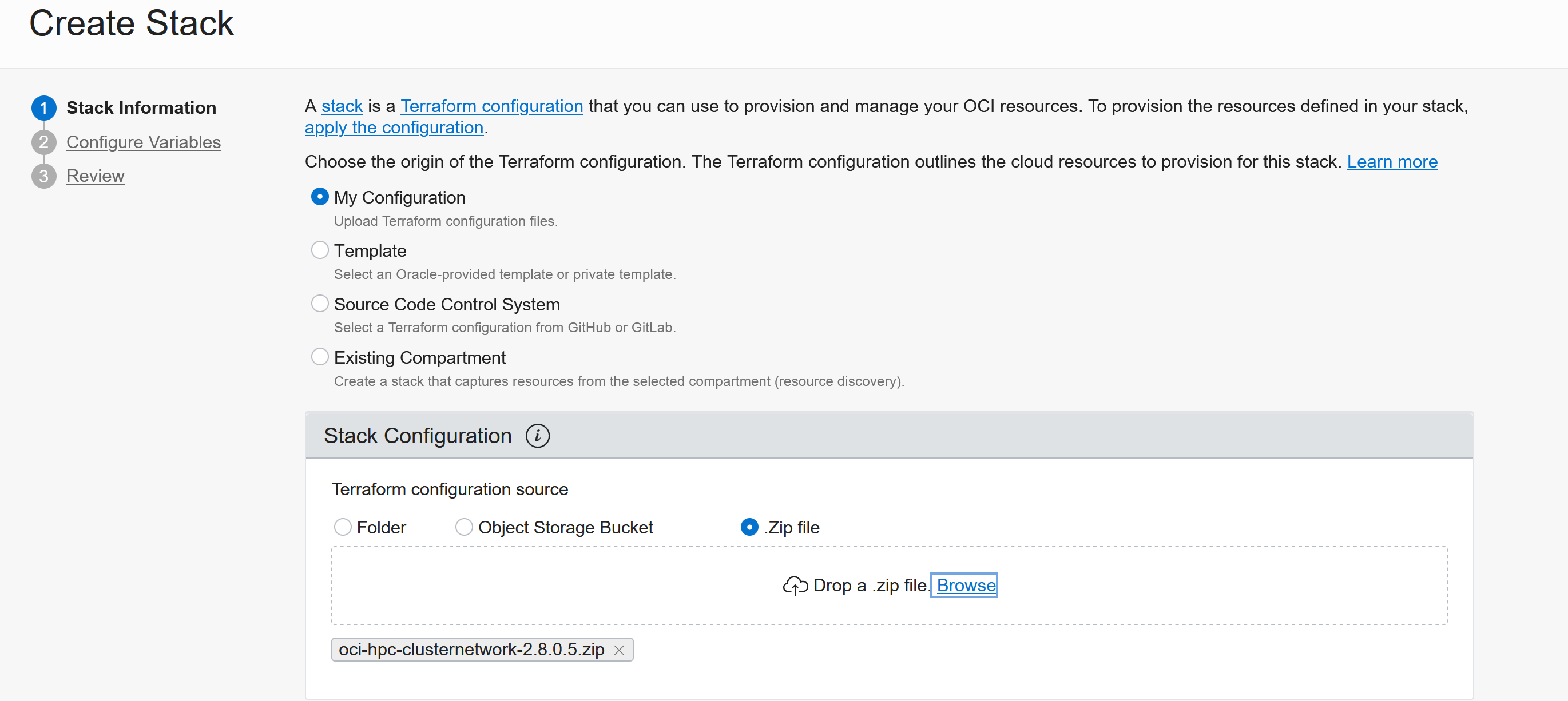The width and height of the screenshot is (1568, 701).
Task: Select Source Code Control System
Action: (x=320, y=304)
